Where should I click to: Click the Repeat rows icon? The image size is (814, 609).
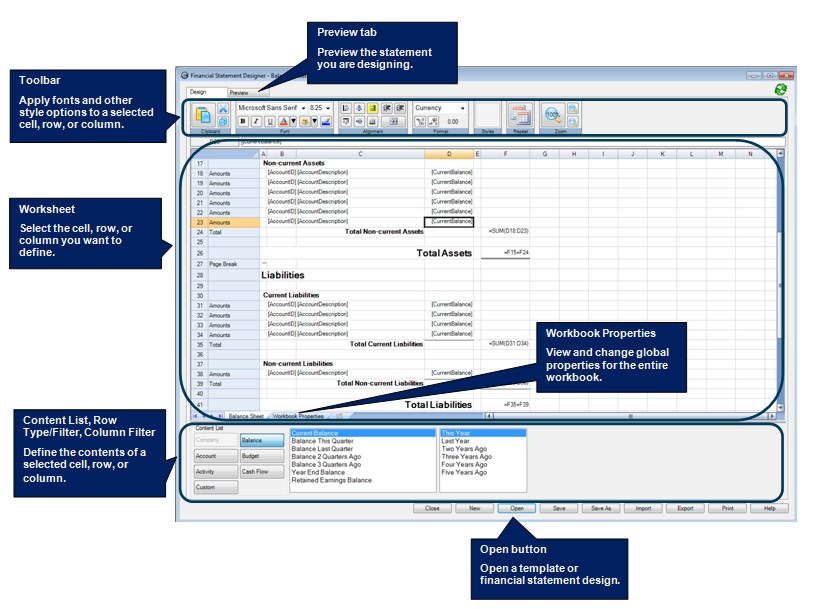click(x=519, y=114)
